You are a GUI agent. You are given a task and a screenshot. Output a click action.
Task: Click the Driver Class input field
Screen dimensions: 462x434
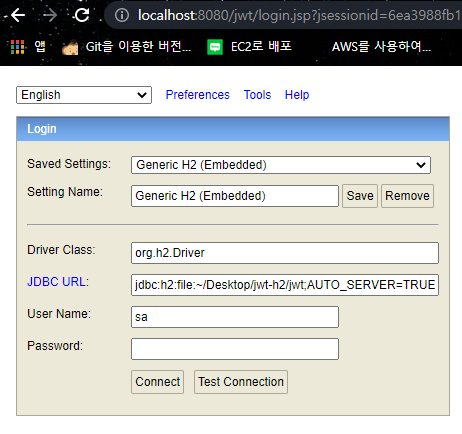point(285,253)
